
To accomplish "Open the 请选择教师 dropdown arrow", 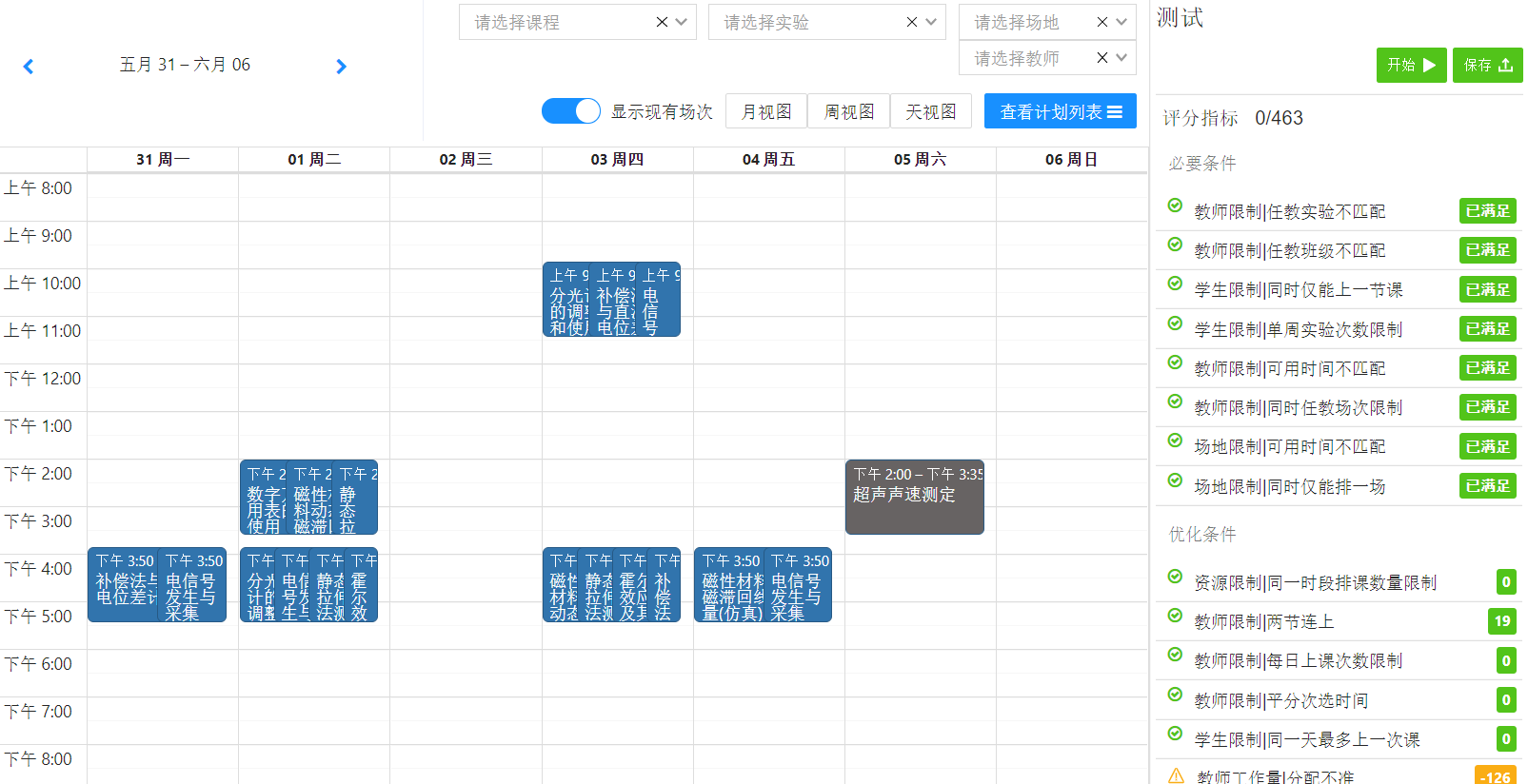I will tap(1121, 58).
